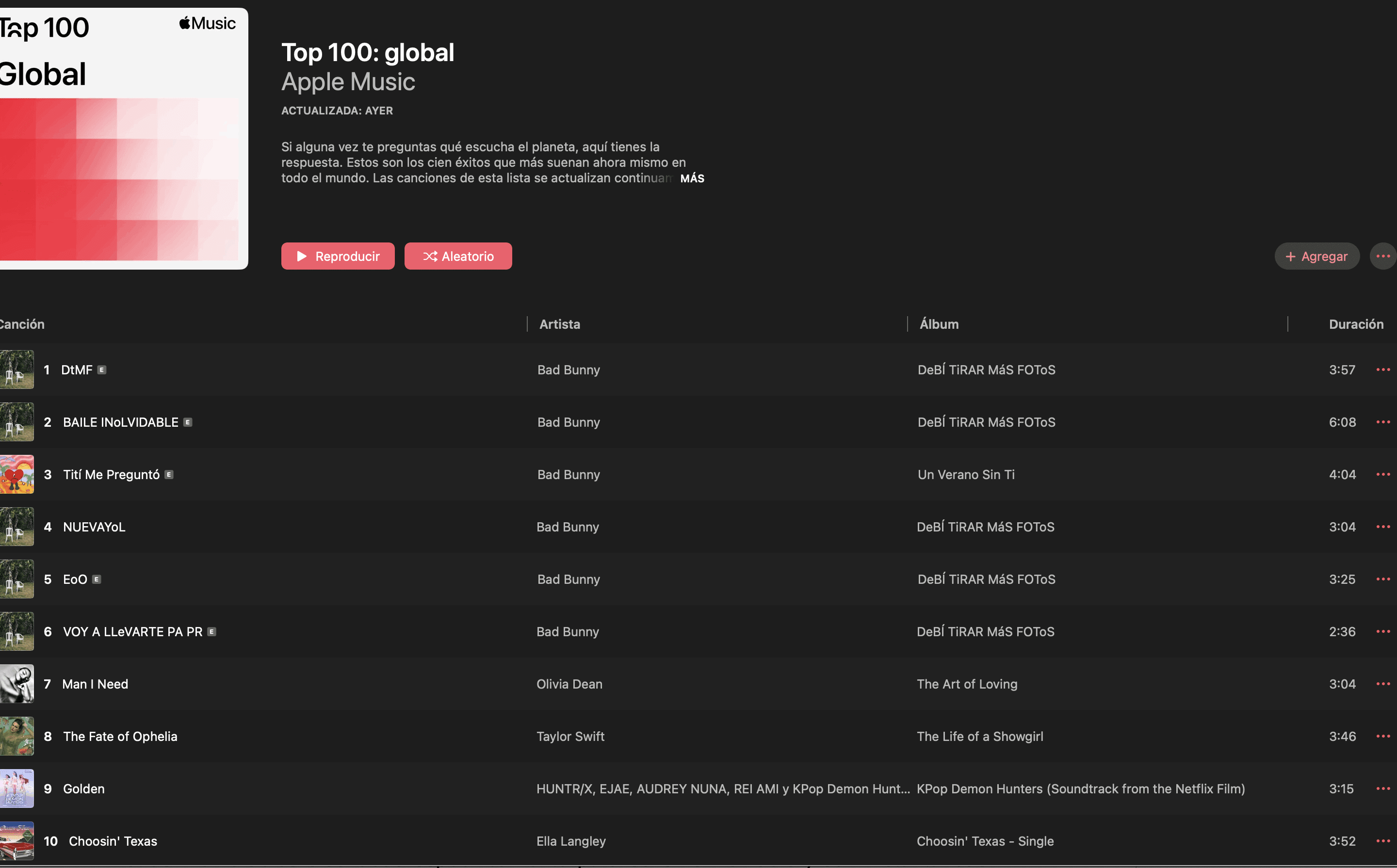1397x868 pixels.
Task: Expand description with MÁS link
Action: coord(692,178)
